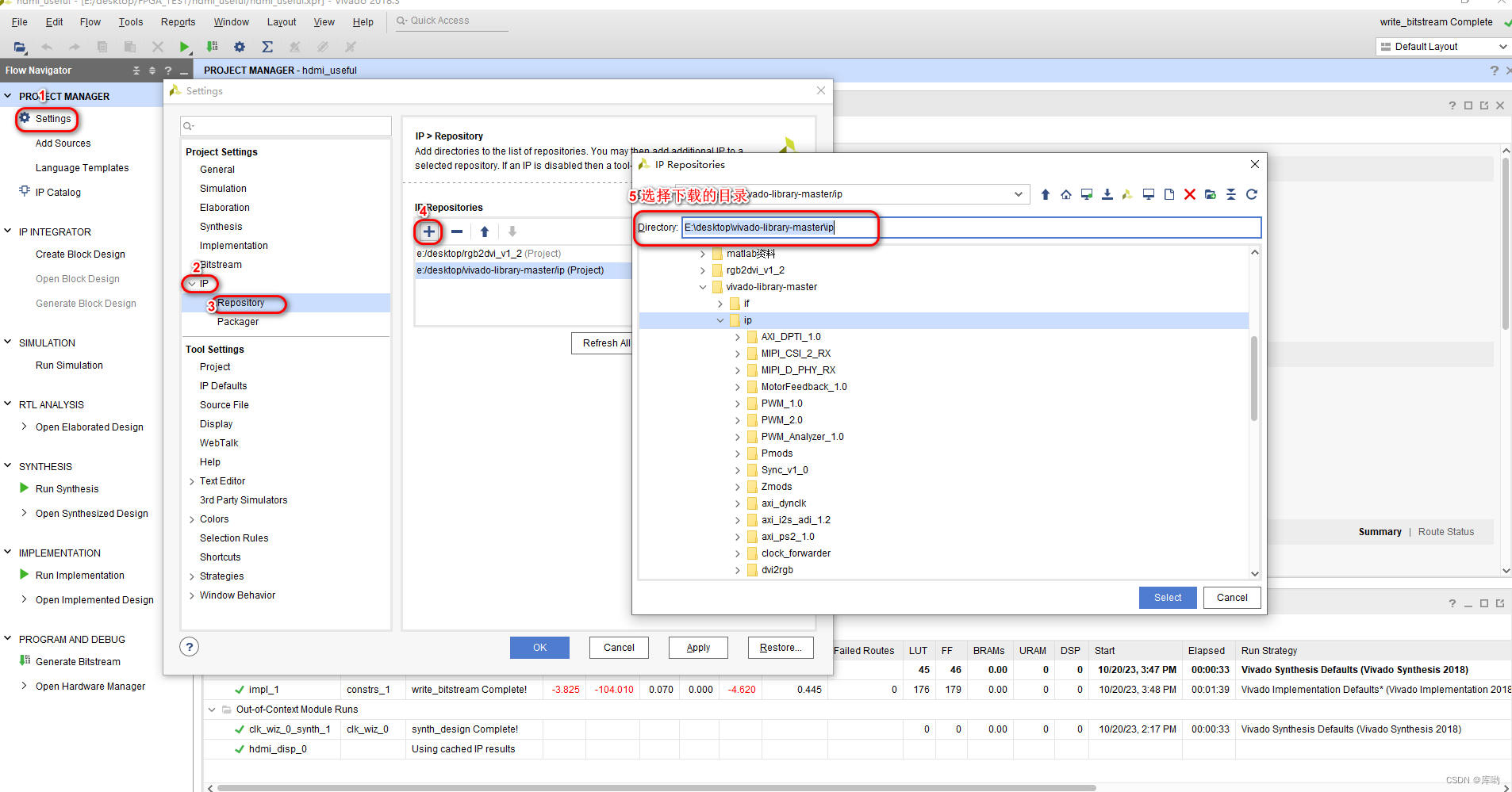Expand Text Editor settings node
The width and height of the screenshot is (1512, 792).
[x=192, y=481]
